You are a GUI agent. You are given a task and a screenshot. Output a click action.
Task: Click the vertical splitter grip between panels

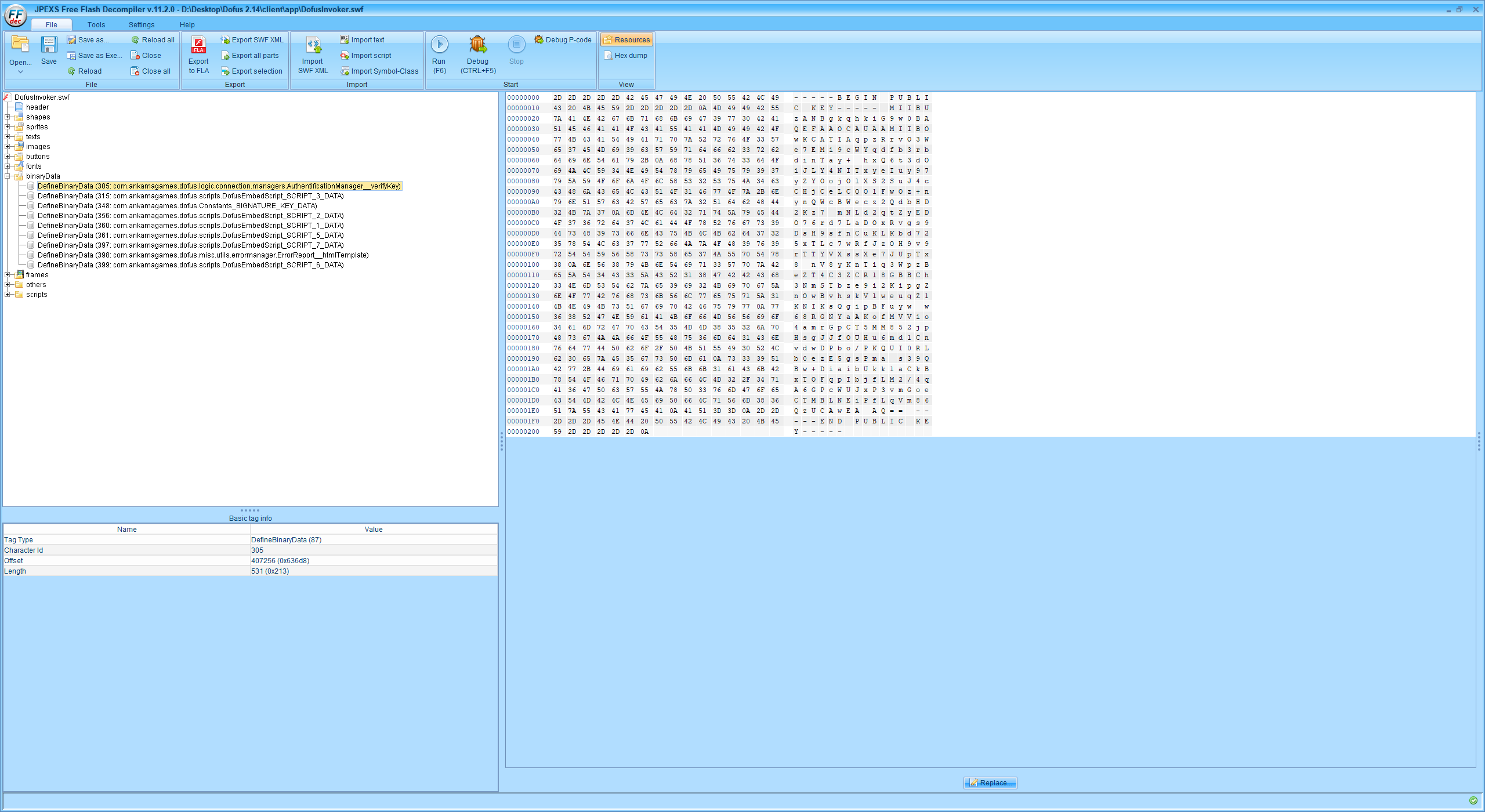(502, 442)
